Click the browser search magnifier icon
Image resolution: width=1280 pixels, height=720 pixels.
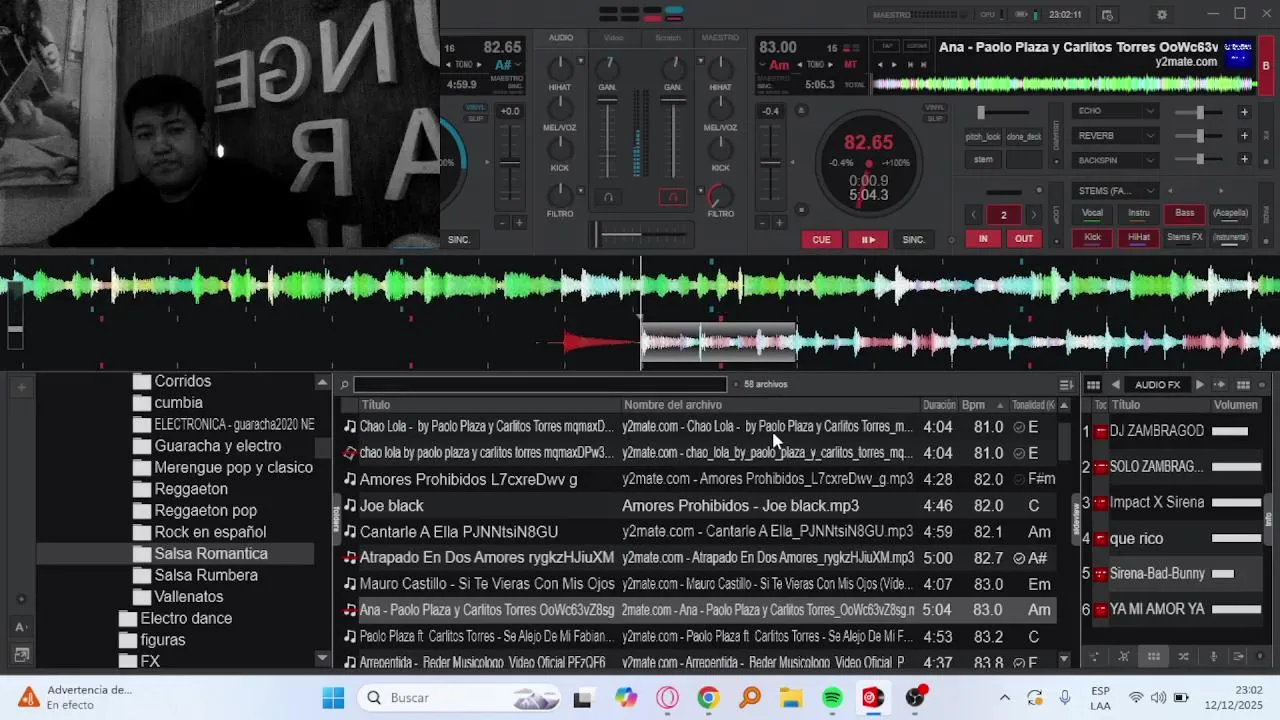pos(344,384)
